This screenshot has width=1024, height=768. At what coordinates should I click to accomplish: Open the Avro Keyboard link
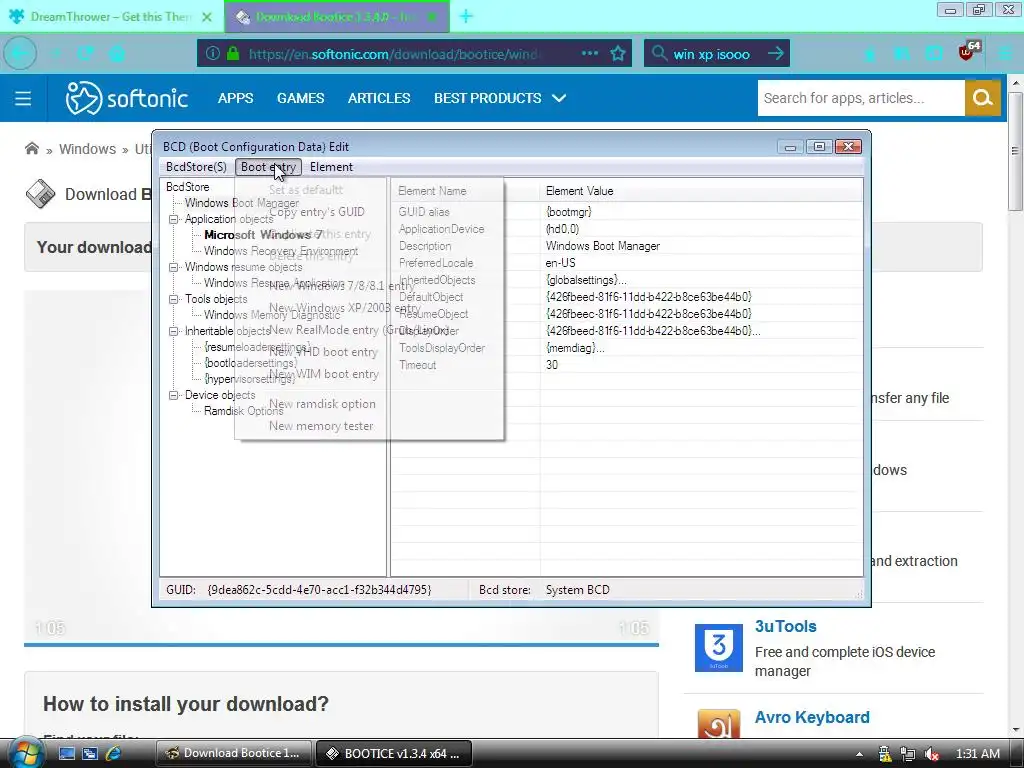(812, 717)
